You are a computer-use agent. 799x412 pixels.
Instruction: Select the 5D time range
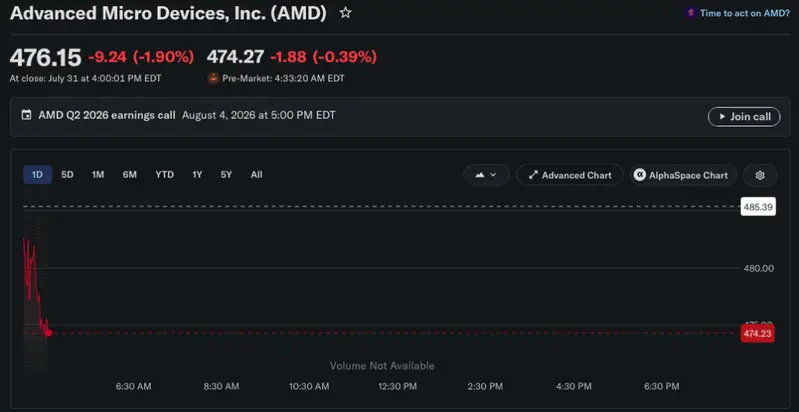(67, 175)
